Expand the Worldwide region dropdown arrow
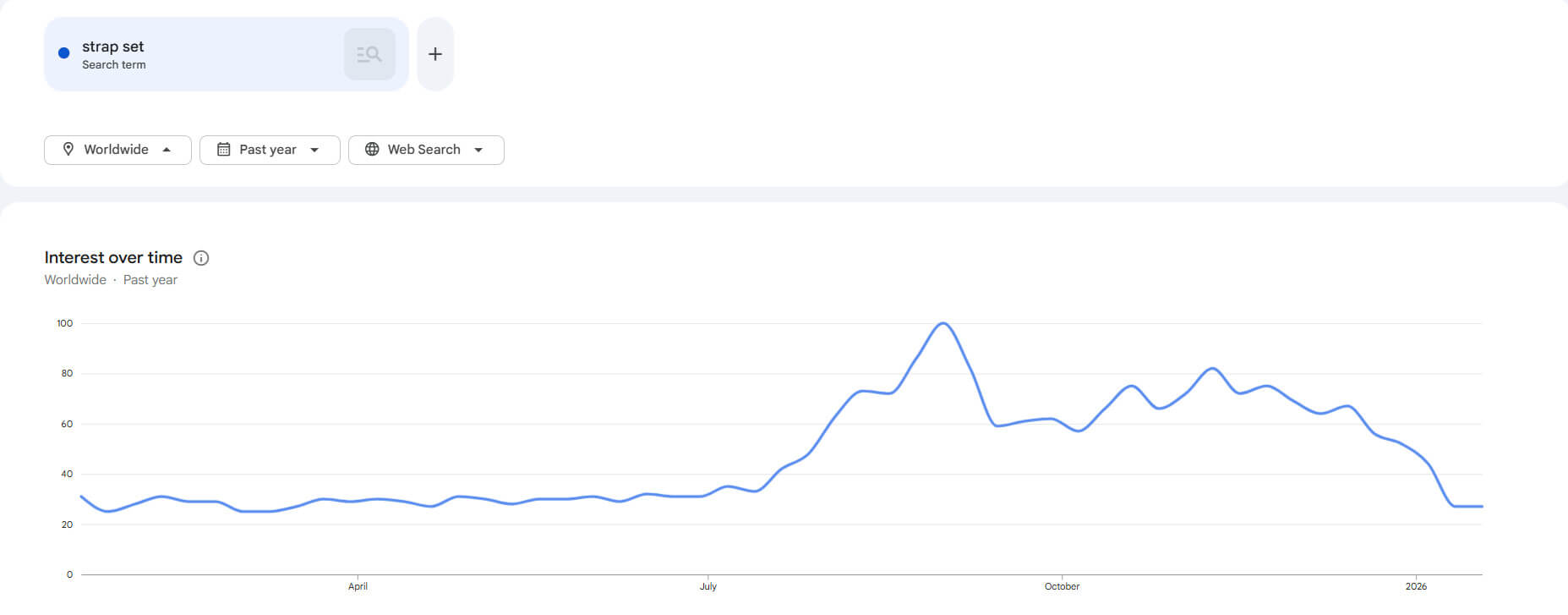The width and height of the screenshot is (1568, 615). 167,150
